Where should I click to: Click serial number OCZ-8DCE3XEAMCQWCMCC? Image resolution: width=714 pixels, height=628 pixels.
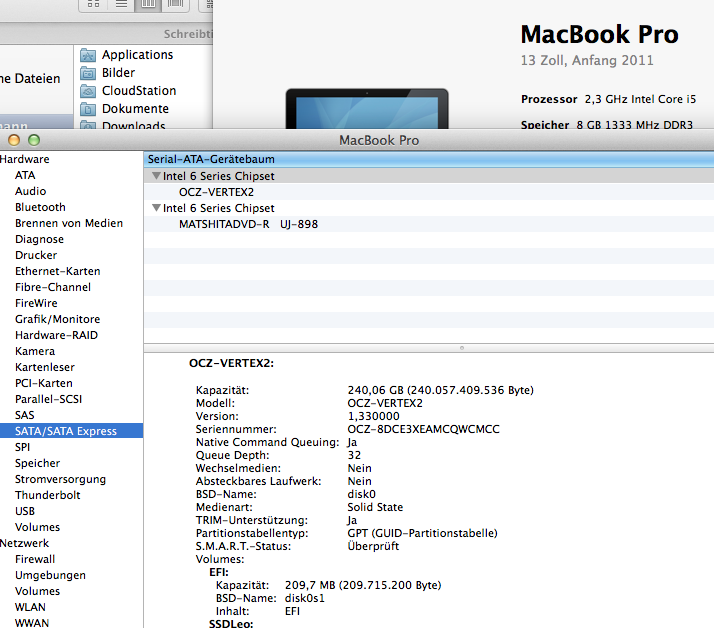pyautogui.click(x=423, y=429)
